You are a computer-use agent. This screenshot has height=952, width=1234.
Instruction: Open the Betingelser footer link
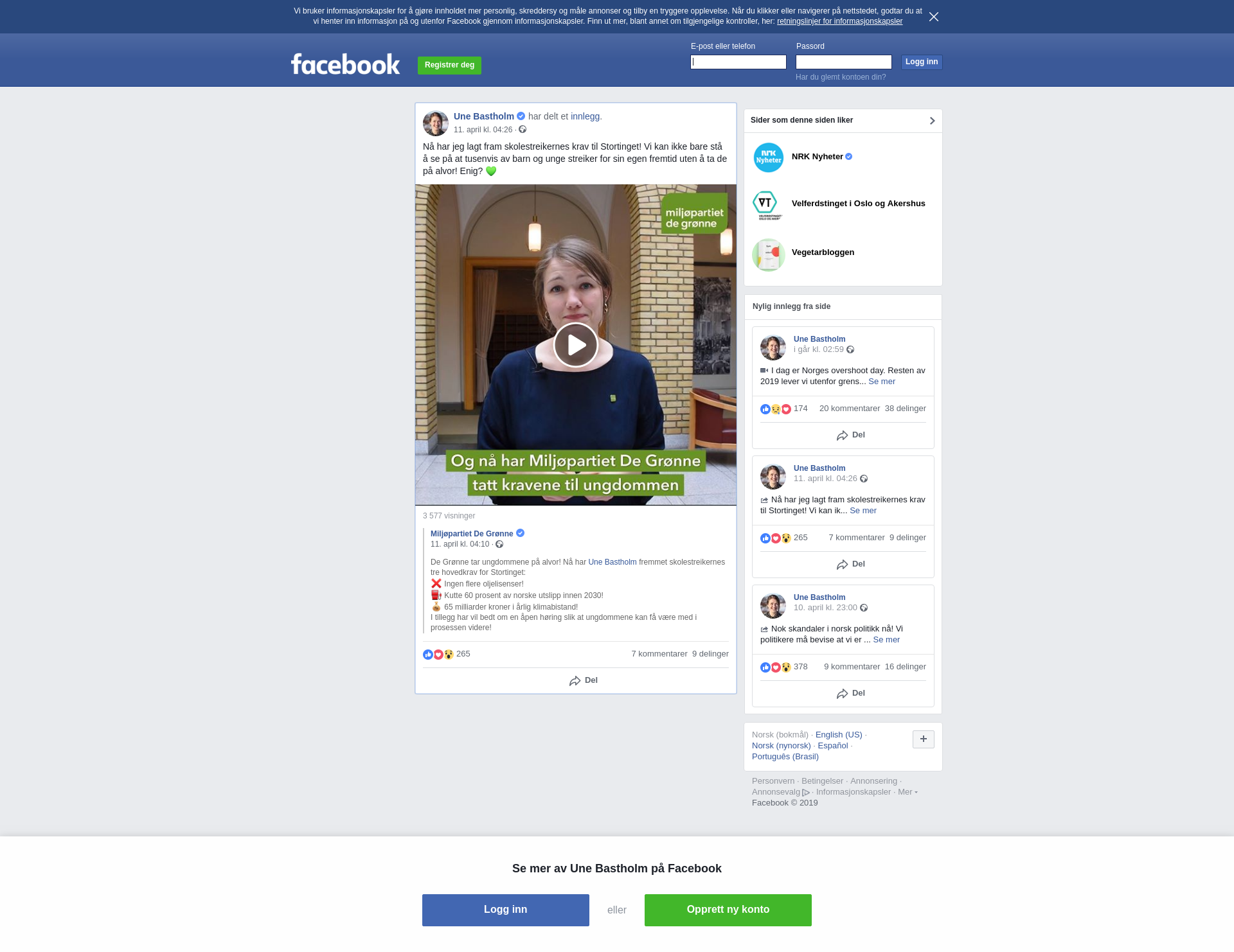tap(822, 781)
